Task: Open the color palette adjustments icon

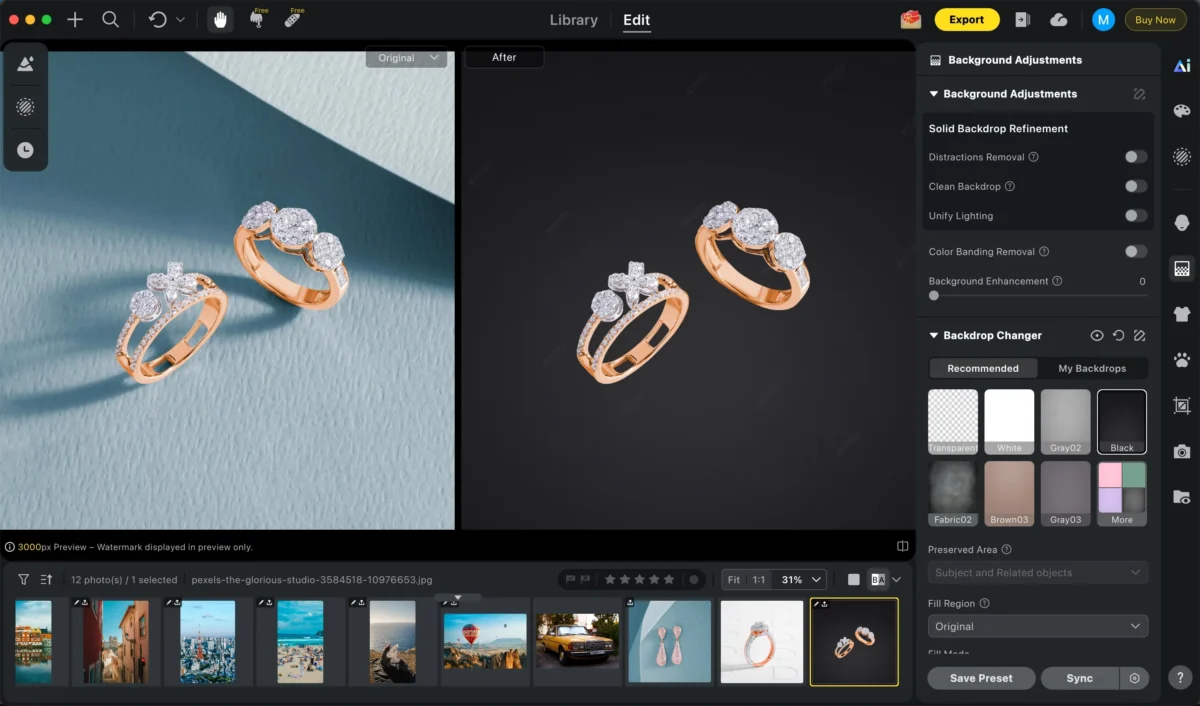Action: (x=1182, y=111)
